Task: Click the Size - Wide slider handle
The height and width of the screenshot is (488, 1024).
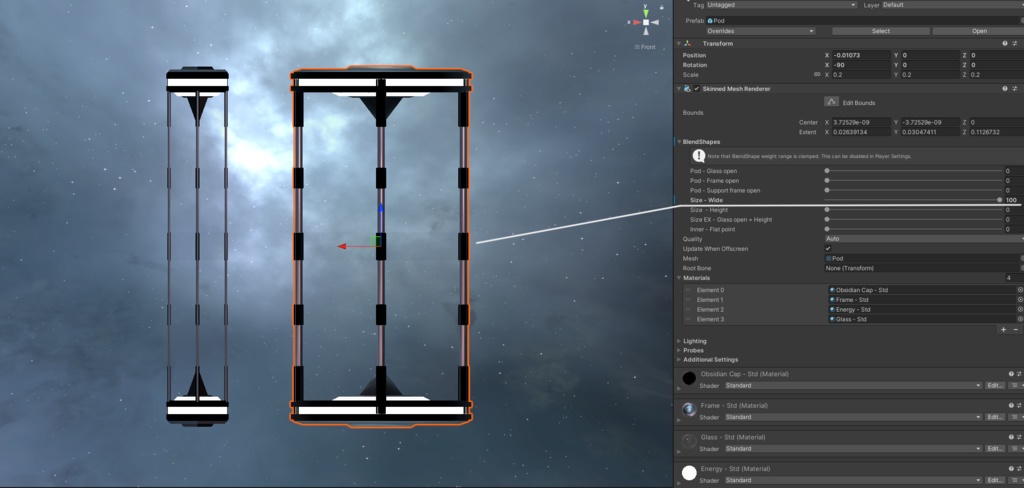Action: coord(999,200)
